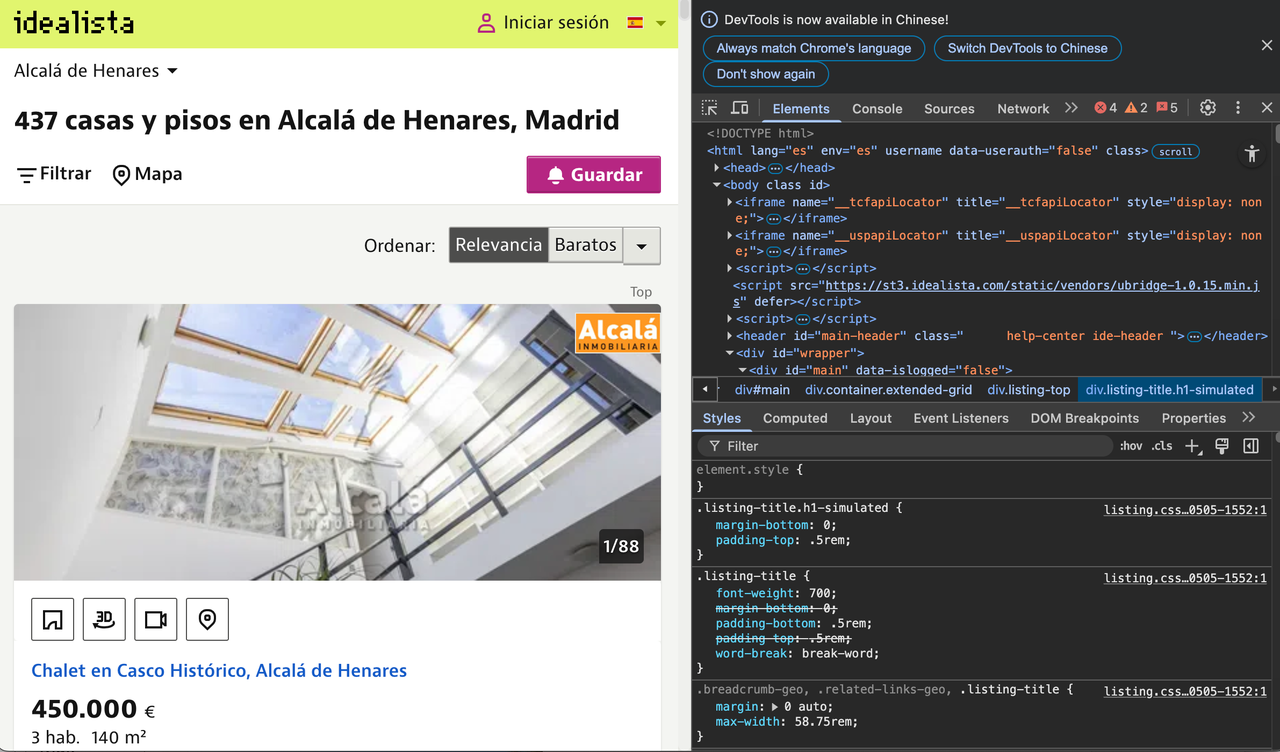Image resolution: width=1280 pixels, height=752 pixels.
Task: Switch to the Console tab
Action: click(x=877, y=109)
